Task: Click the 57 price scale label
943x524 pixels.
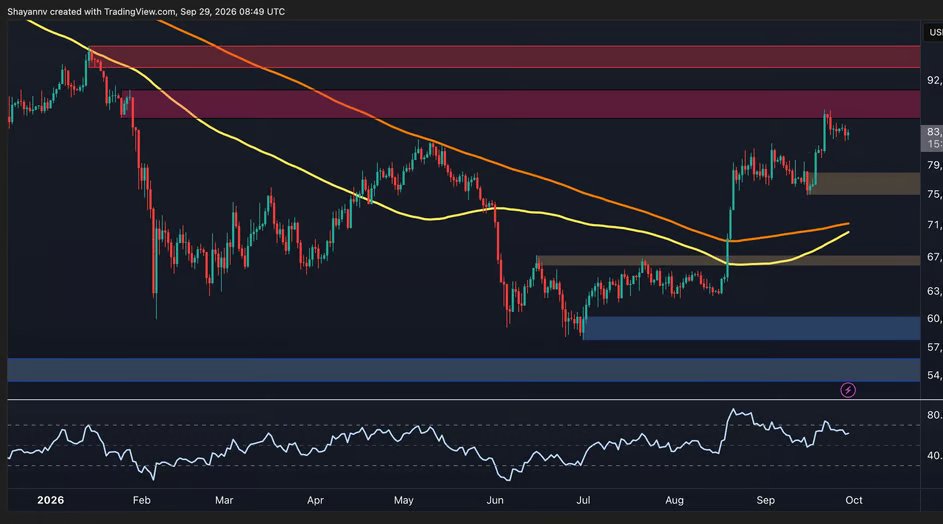Action: tap(935, 347)
